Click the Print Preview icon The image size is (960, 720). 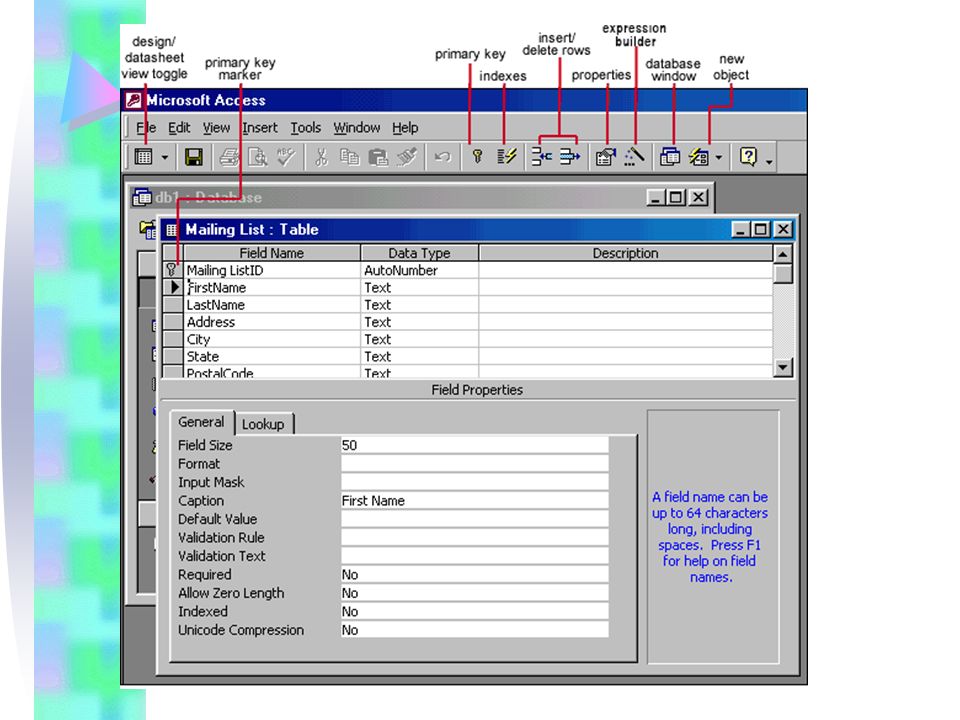pos(258,157)
